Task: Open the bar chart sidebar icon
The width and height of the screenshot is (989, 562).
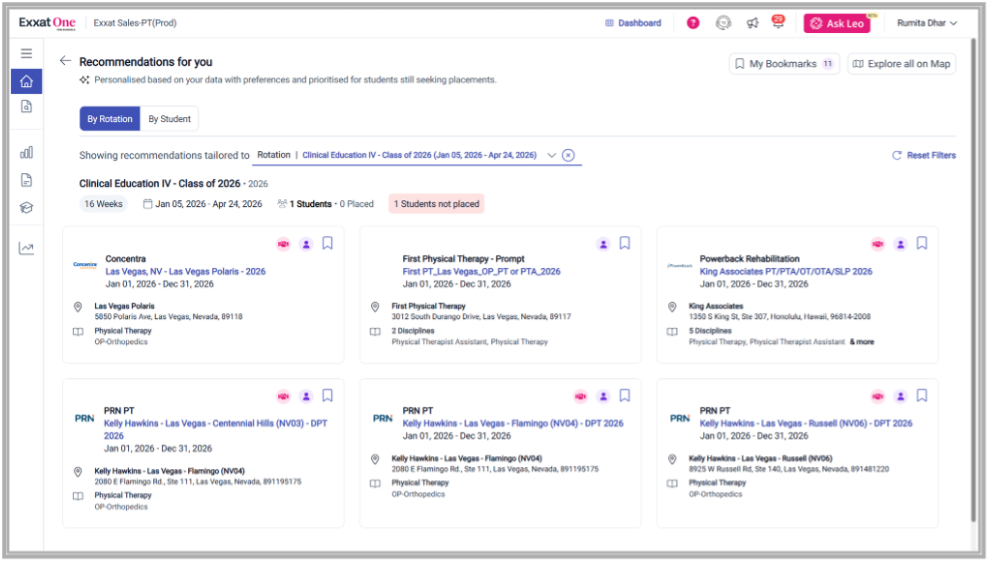Action: pyautogui.click(x=26, y=152)
